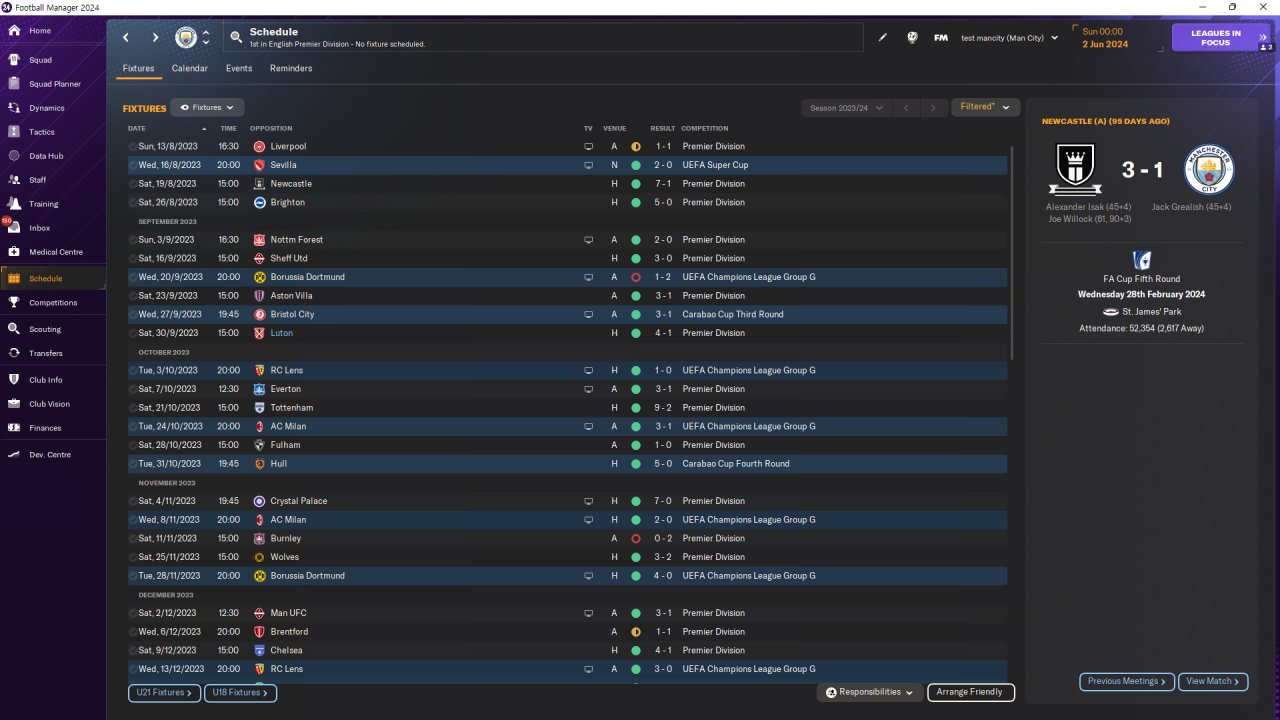Open the Scouting magnifier icon
This screenshot has height=720, width=1280.
tap(14, 329)
